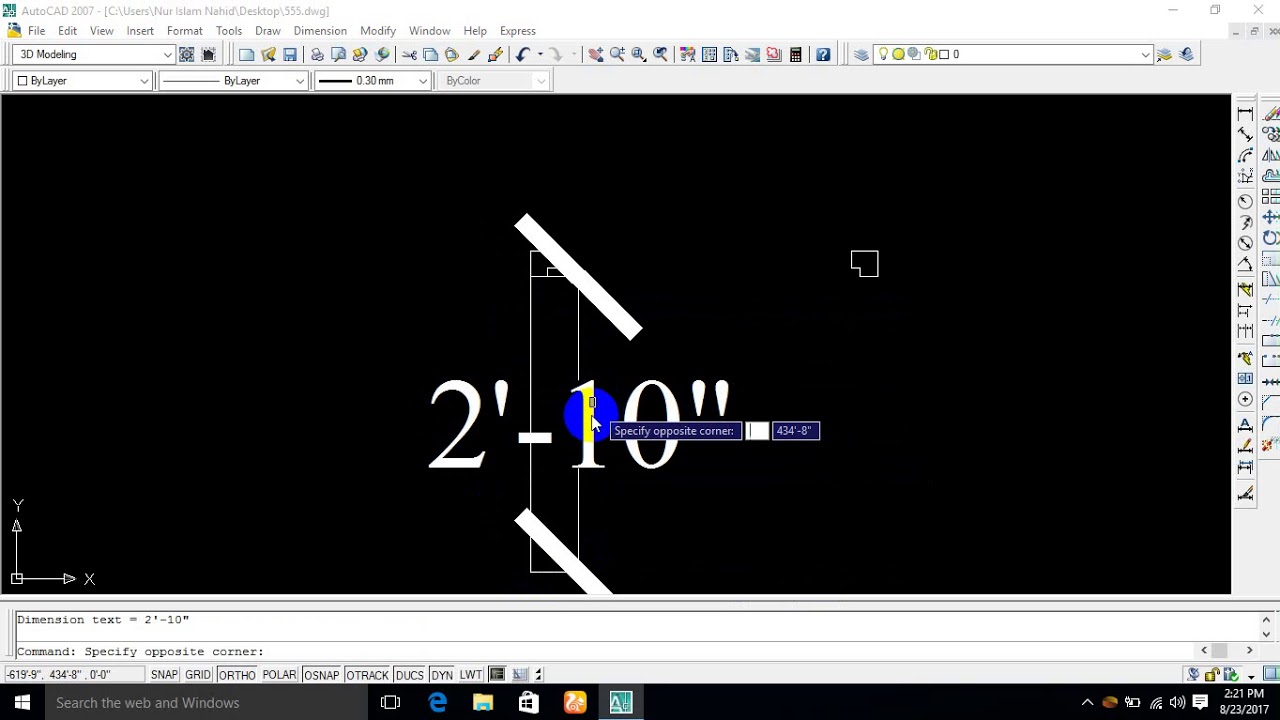The width and height of the screenshot is (1280, 720).
Task: Open a drawing file with the Open icon
Action: pos(268,55)
